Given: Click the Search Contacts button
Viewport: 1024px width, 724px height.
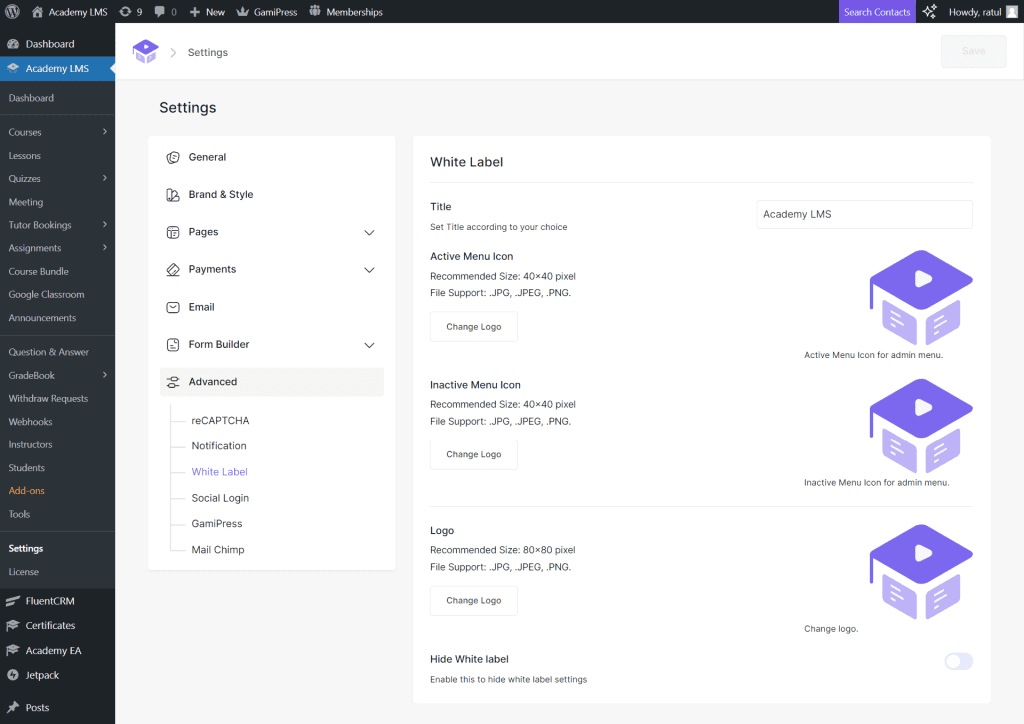Looking at the screenshot, I should 877,11.
